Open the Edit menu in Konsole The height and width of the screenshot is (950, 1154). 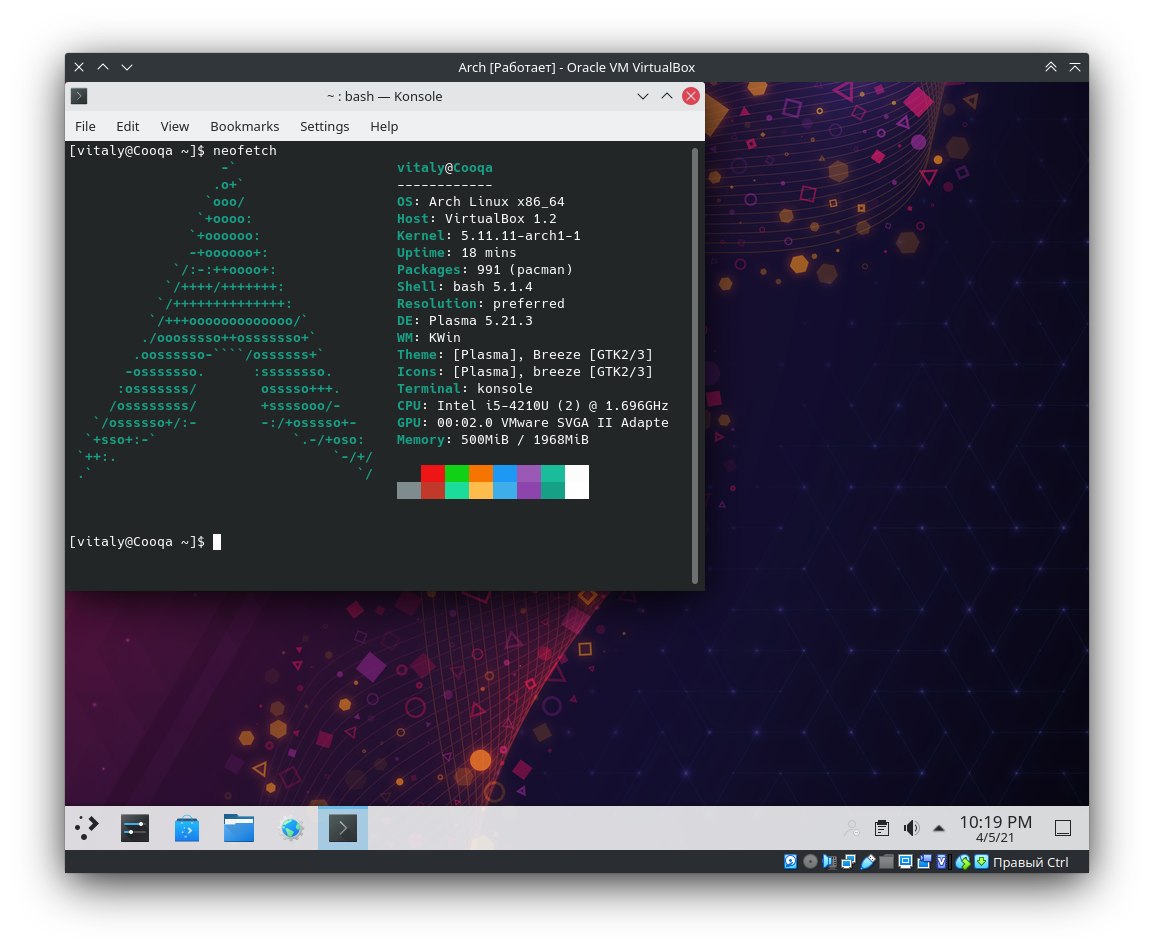click(127, 126)
